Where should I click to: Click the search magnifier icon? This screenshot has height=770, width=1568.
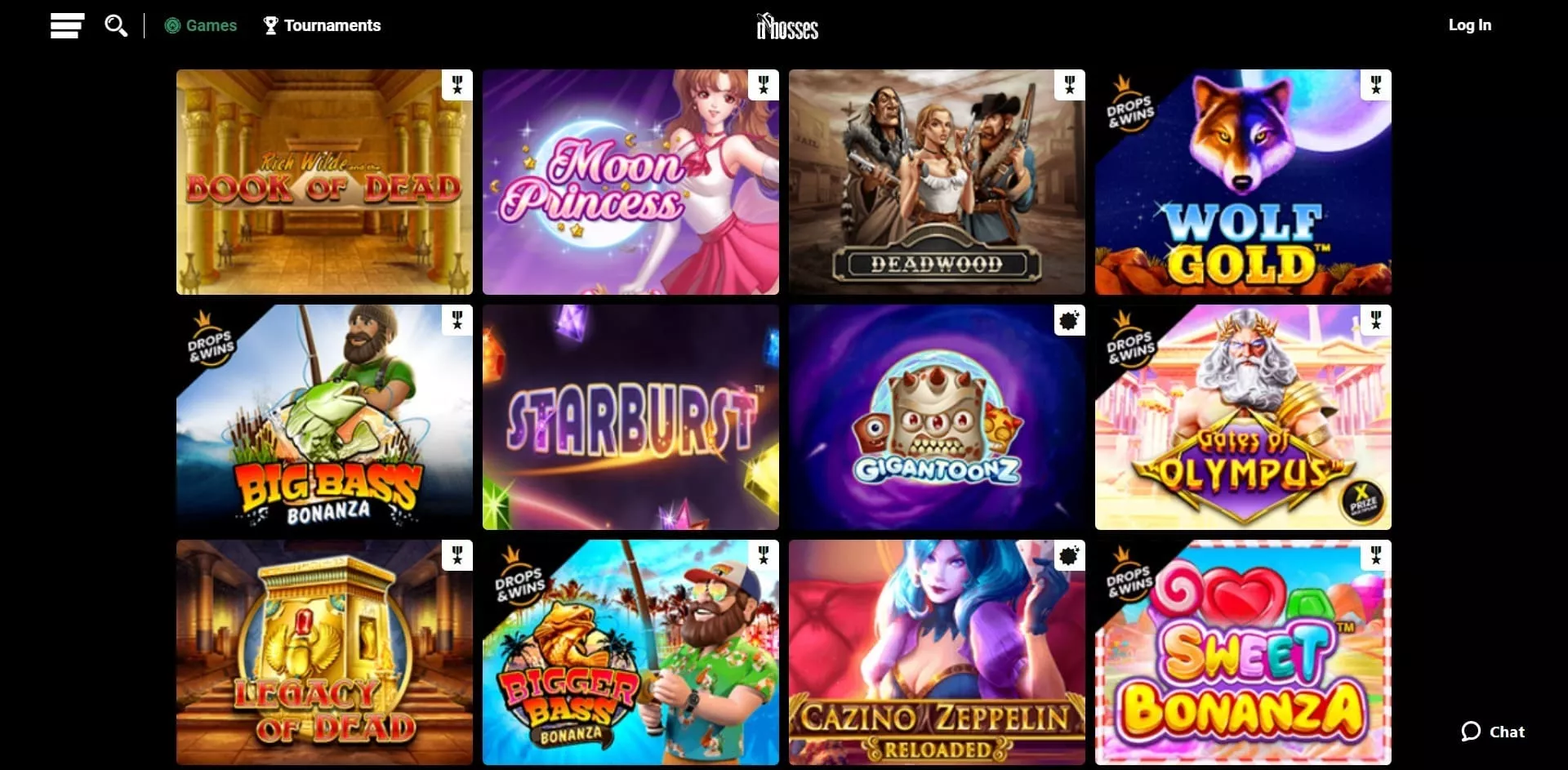click(116, 25)
